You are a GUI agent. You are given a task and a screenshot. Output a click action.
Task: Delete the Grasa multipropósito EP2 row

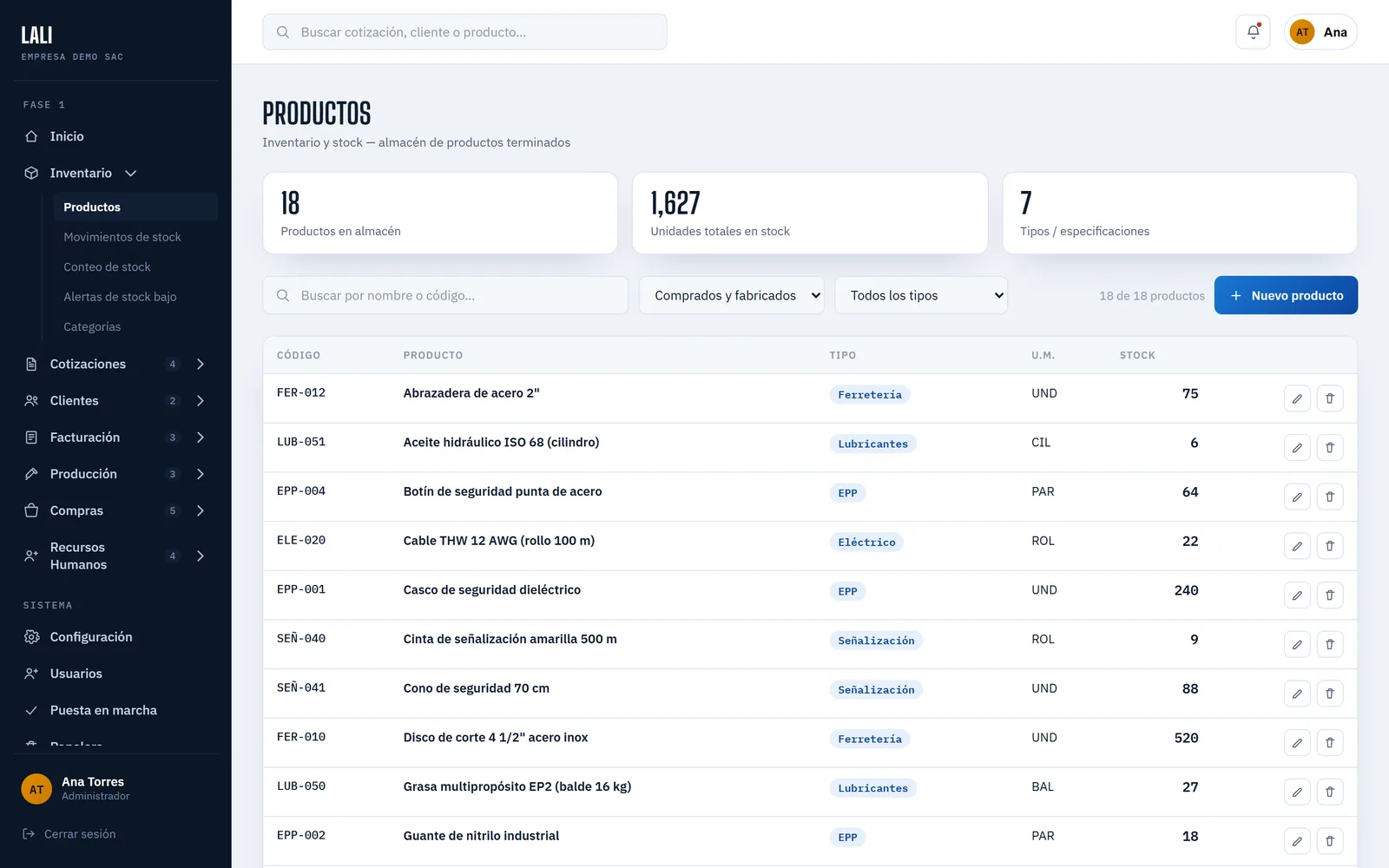(1330, 792)
